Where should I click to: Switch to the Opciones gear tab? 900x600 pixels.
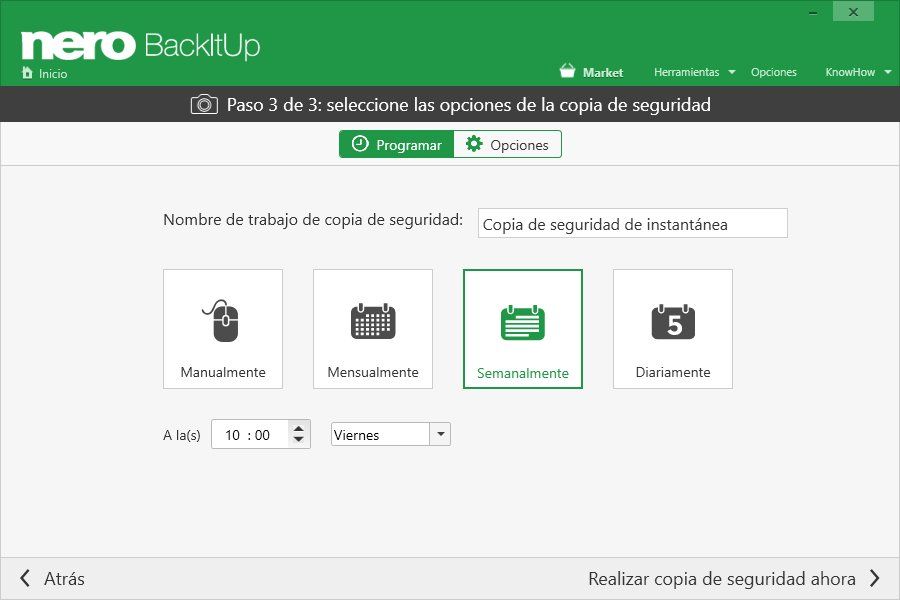(507, 144)
